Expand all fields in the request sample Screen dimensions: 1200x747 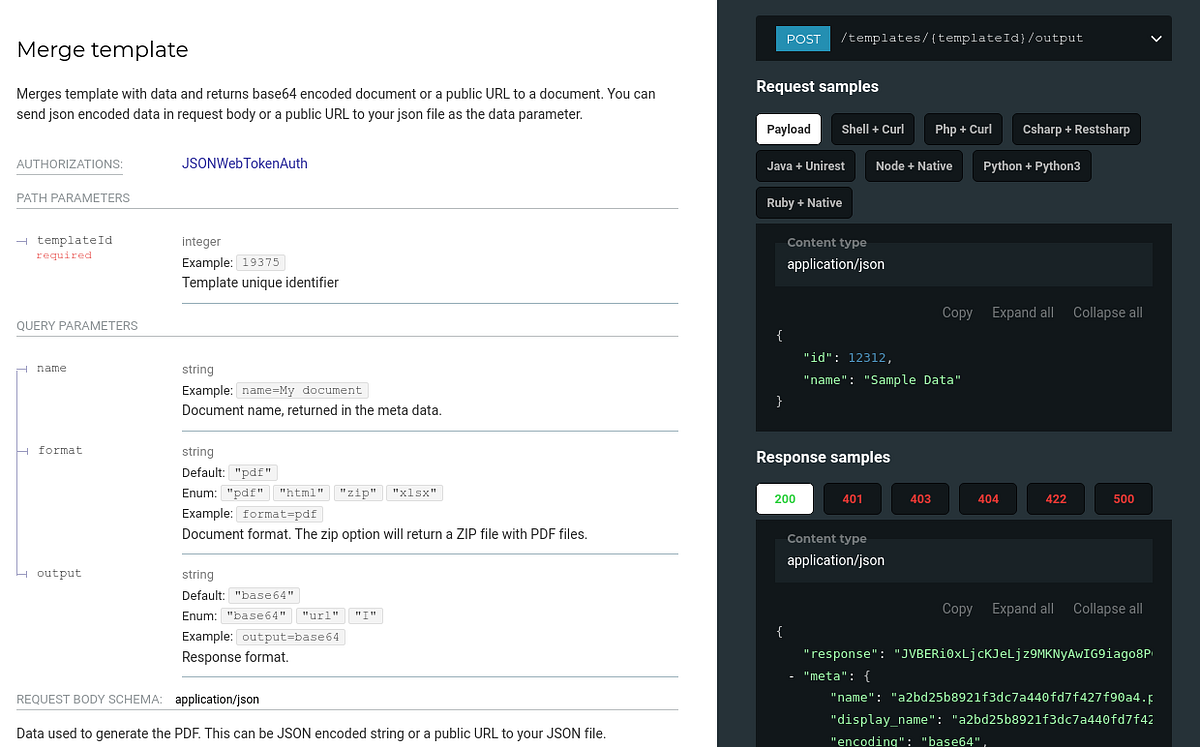coord(1022,312)
